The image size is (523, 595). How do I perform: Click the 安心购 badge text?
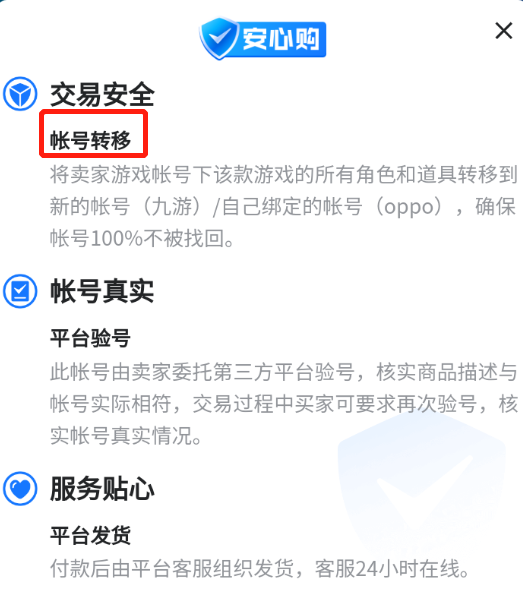coord(281,39)
